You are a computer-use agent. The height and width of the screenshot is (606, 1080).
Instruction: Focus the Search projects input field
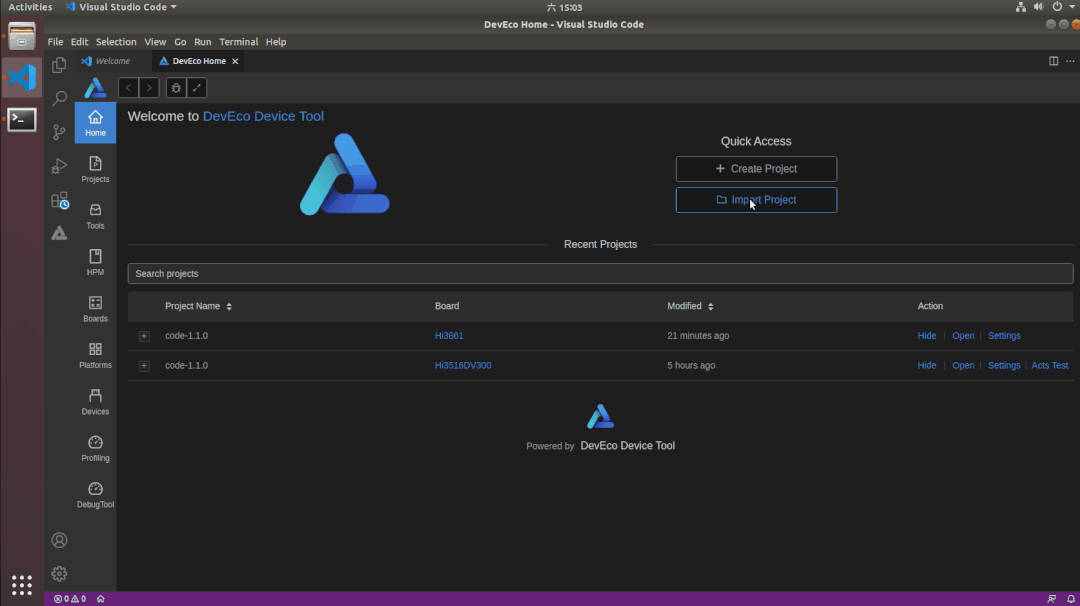tap(600, 273)
